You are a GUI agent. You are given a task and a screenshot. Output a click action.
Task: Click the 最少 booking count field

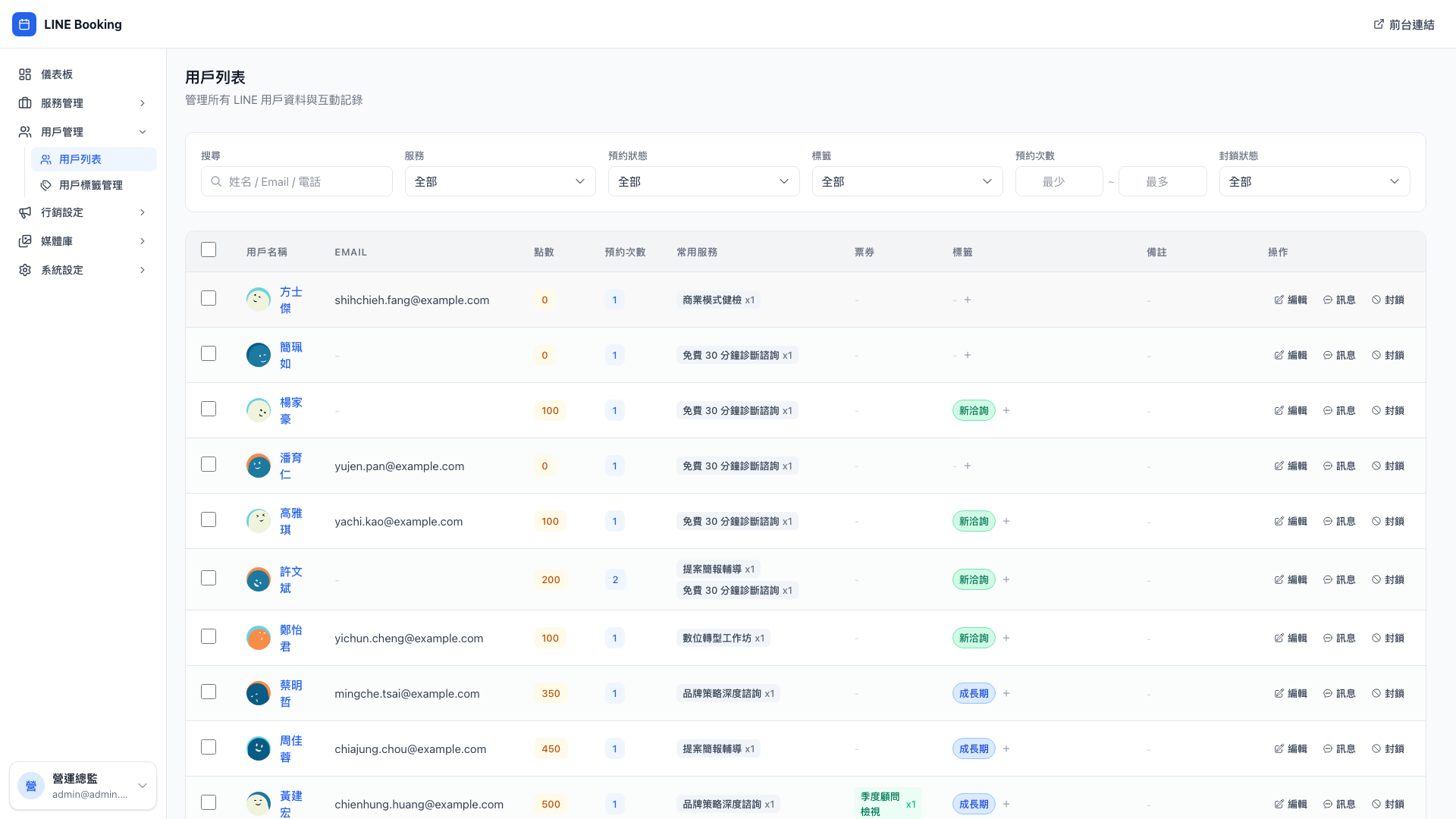(1059, 181)
